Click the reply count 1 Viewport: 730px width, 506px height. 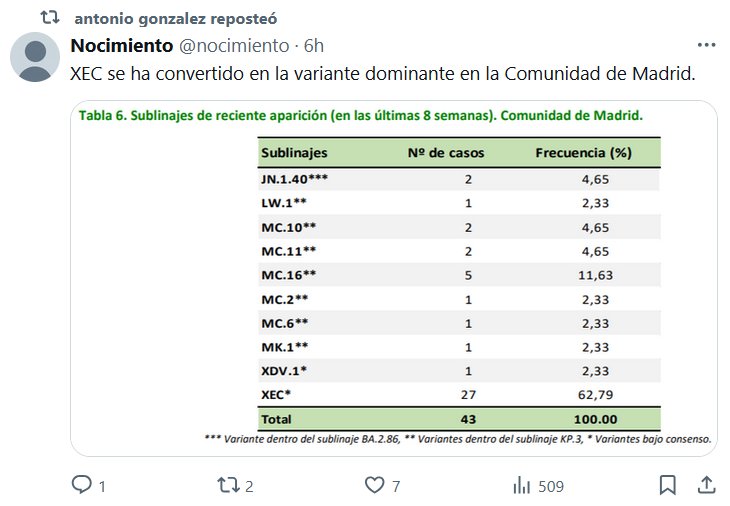(x=102, y=487)
